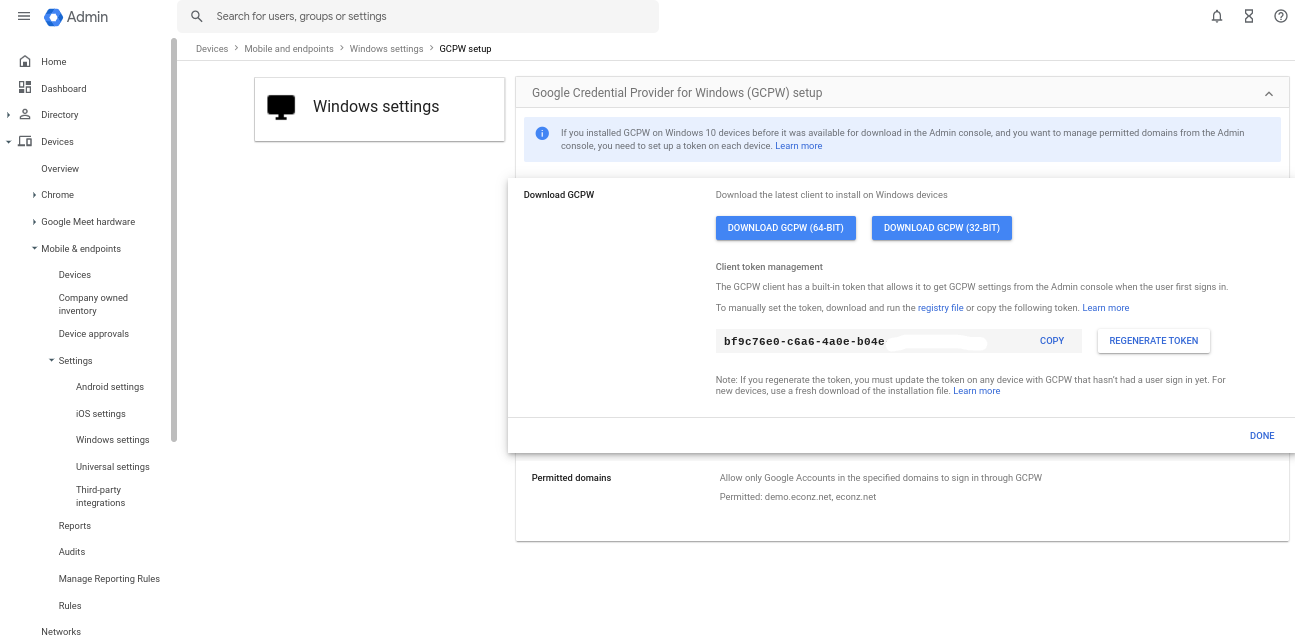The height and width of the screenshot is (643, 1295).
Task: Click Learn more in the info banner
Action: [799, 146]
